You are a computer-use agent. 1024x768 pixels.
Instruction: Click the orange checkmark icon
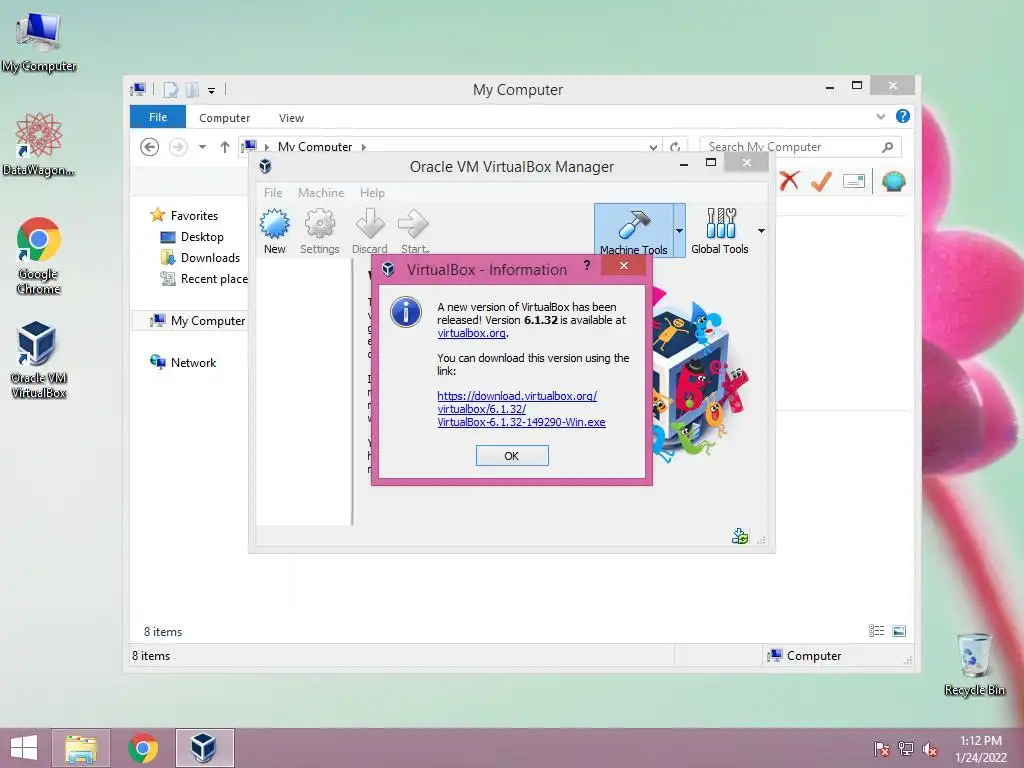pos(821,181)
